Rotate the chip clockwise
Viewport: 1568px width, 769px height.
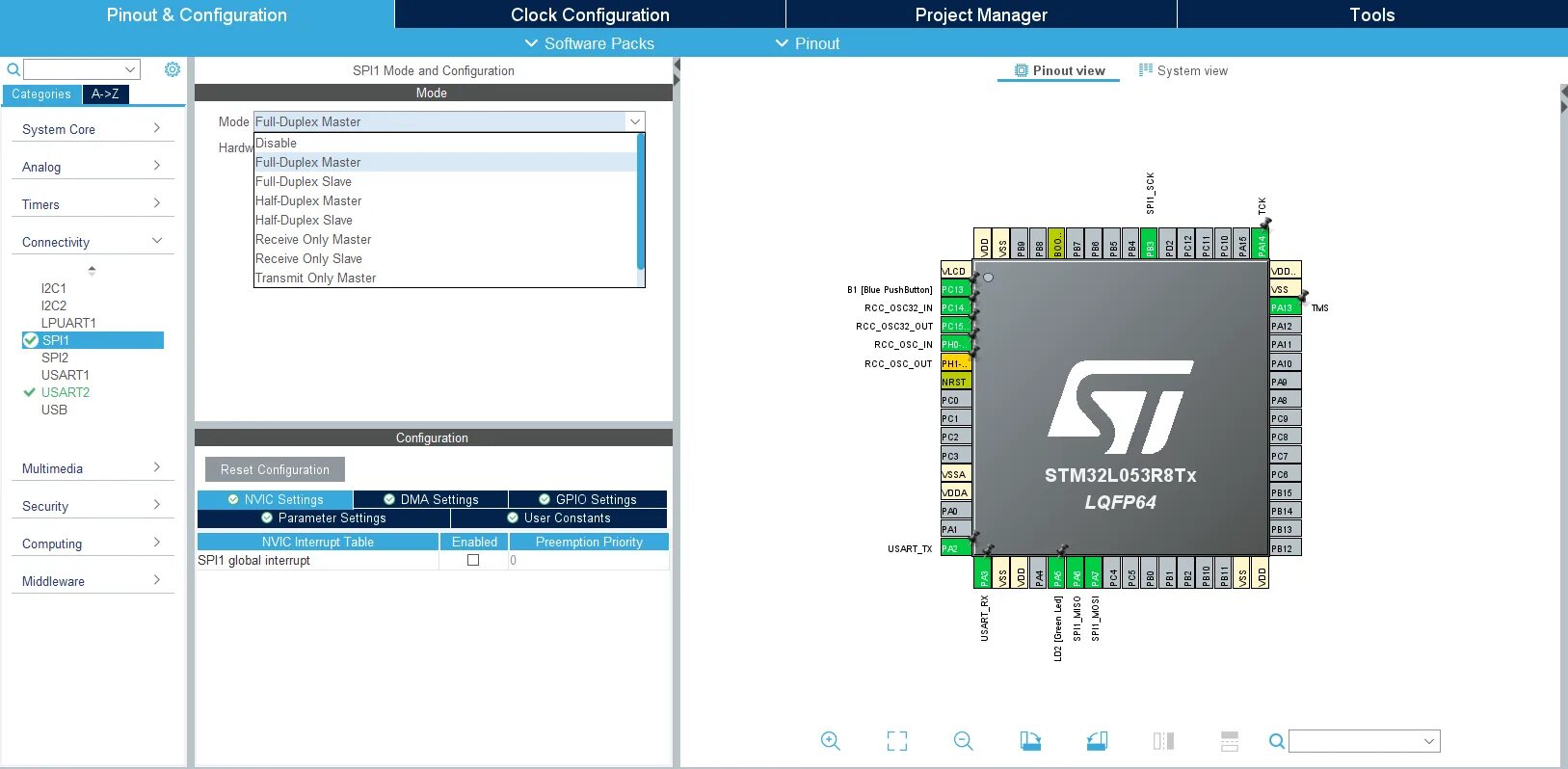click(1030, 741)
